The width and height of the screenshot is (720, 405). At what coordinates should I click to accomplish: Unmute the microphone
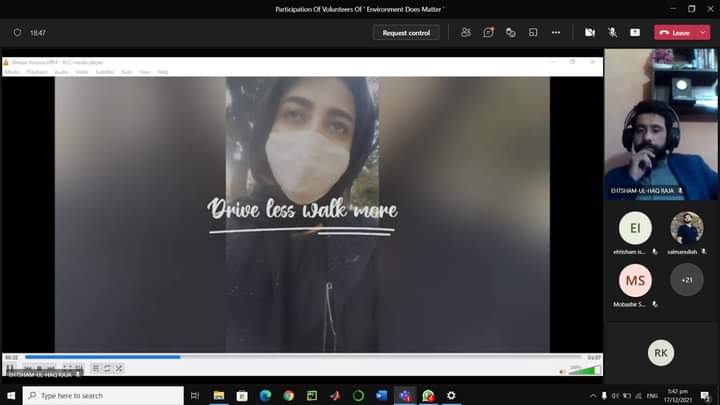(612, 32)
